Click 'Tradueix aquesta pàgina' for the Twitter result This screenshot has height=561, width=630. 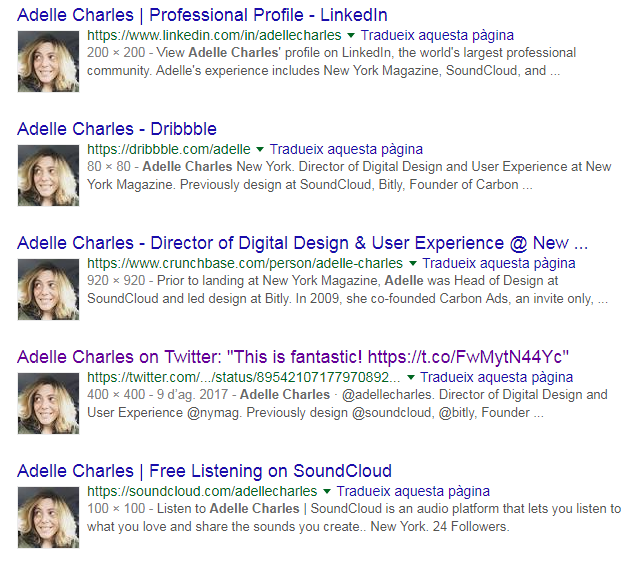[x=497, y=377]
